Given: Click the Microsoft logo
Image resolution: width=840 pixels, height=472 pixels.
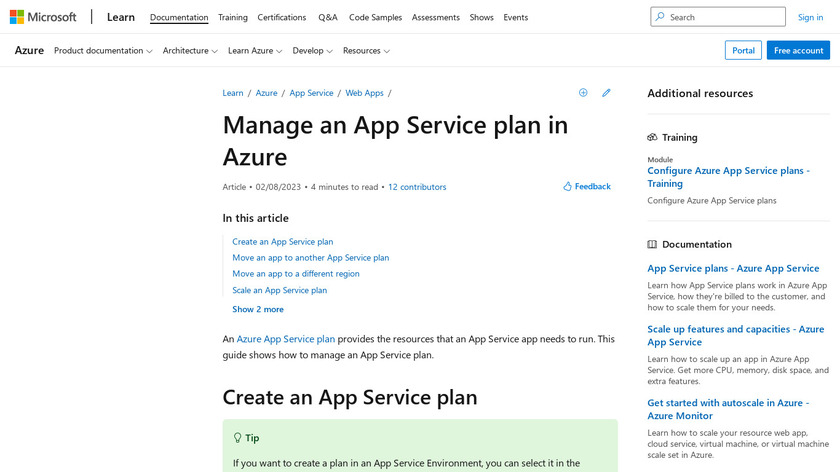Looking at the screenshot, I should pyautogui.click(x=43, y=17).
